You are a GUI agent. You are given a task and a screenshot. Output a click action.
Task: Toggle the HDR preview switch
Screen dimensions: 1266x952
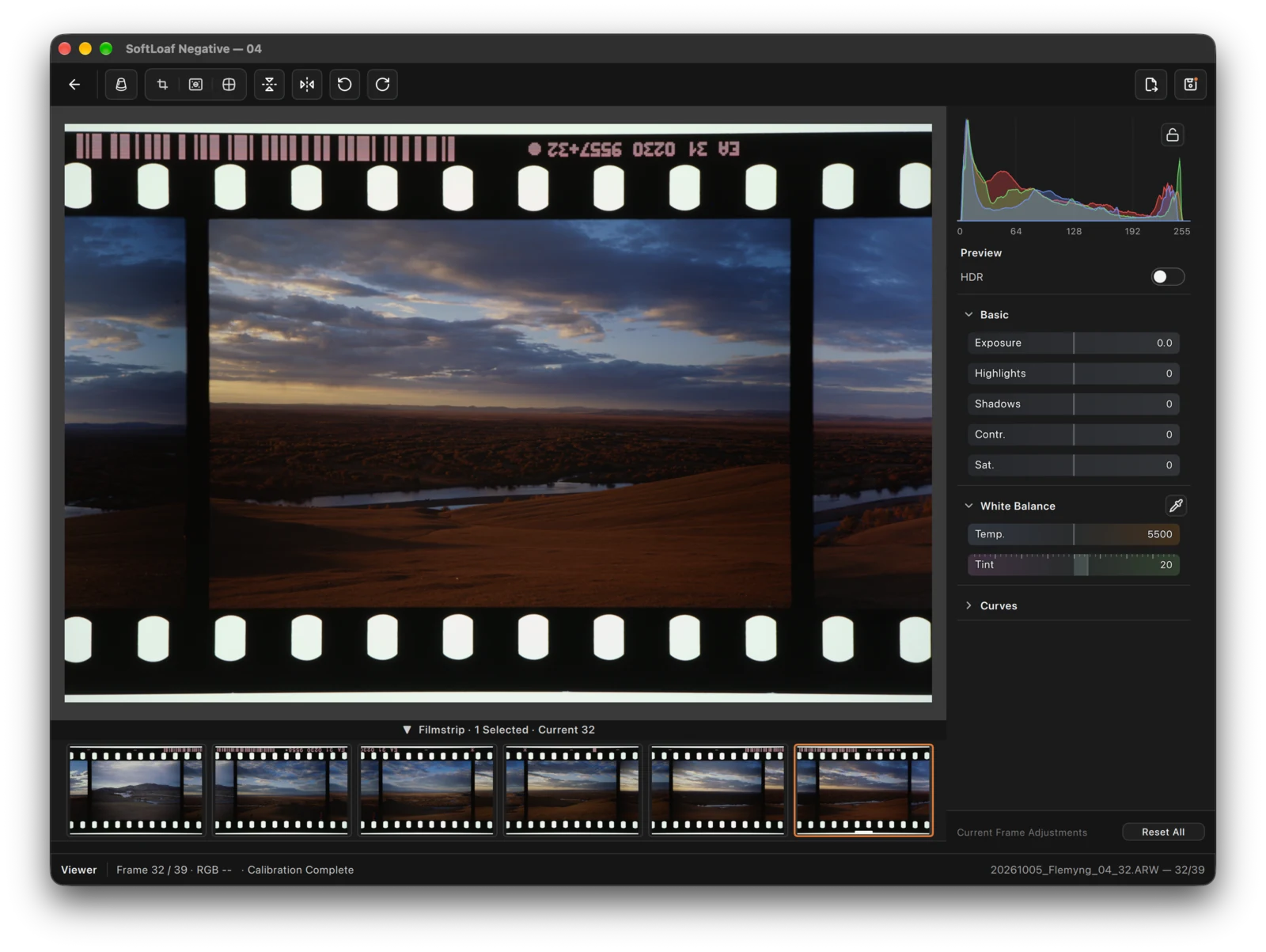[x=1167, y=277]
